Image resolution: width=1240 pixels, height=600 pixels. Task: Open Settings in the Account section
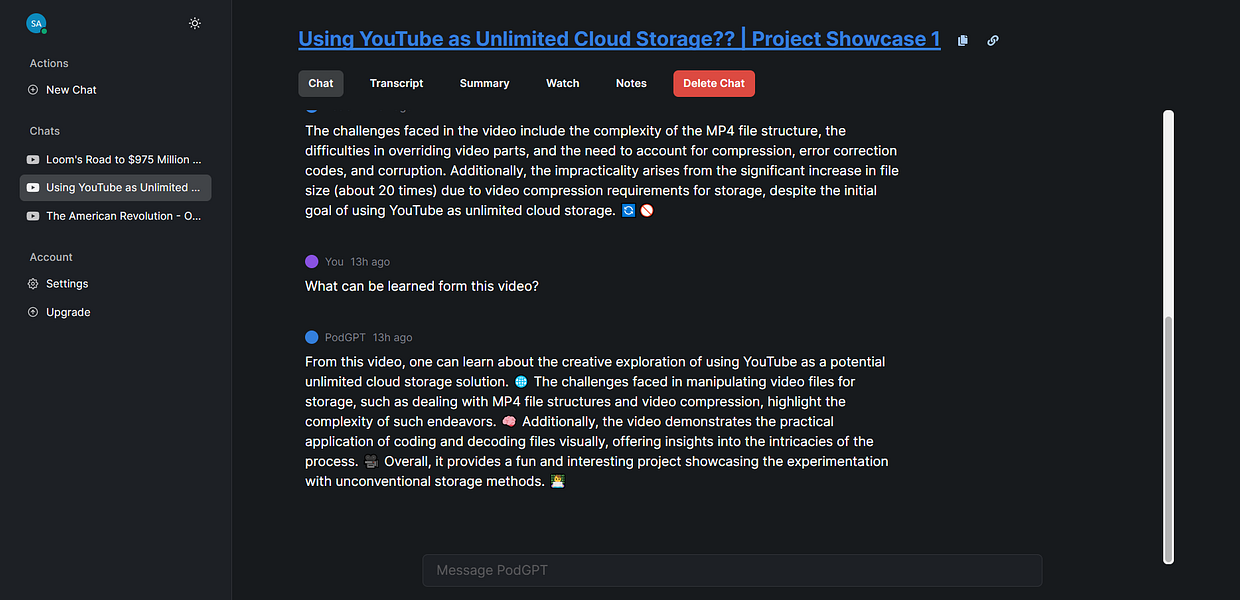tap(67, 284)
